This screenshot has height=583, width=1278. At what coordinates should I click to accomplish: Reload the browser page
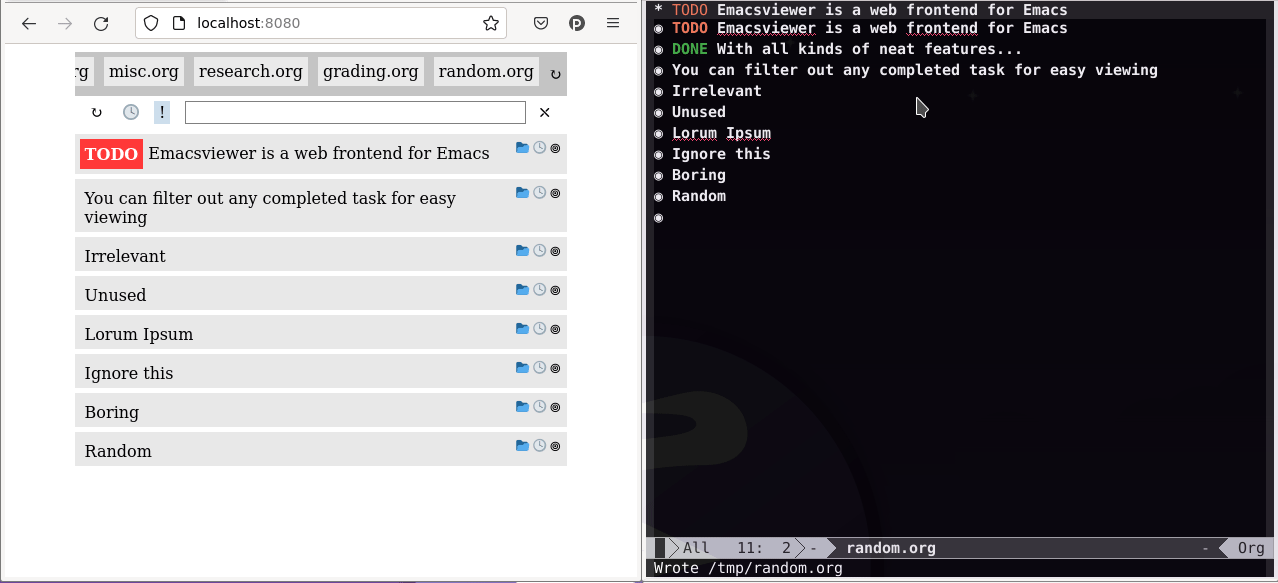[x=101, y=23]
